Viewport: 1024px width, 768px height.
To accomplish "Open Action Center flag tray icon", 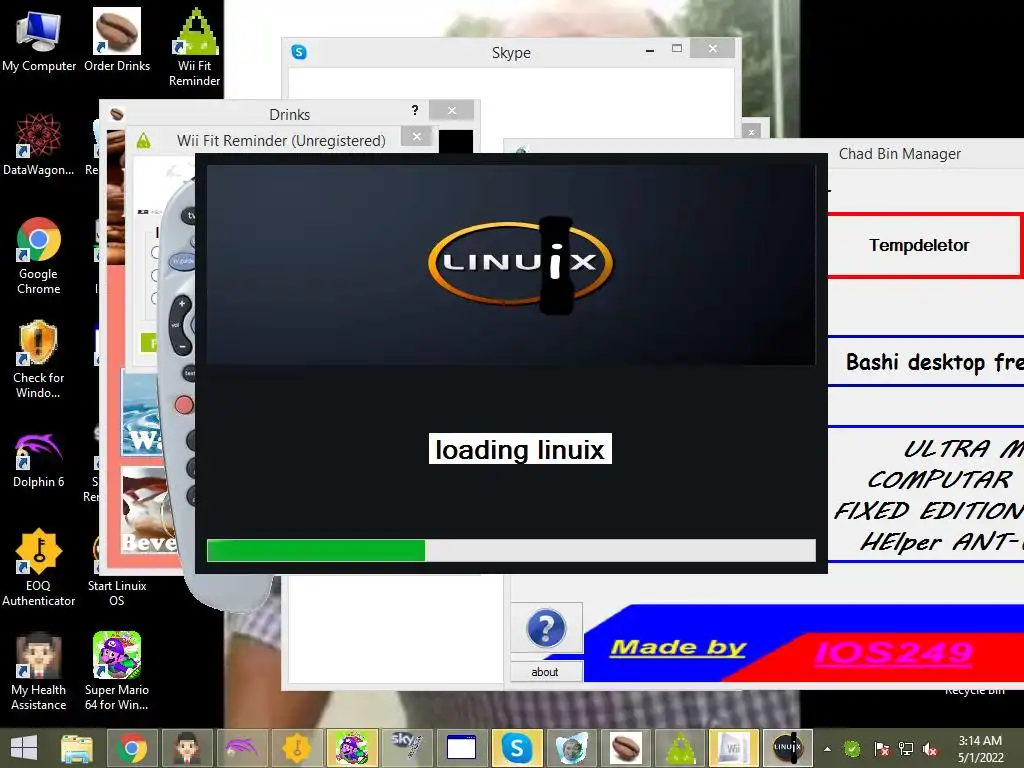I will (x=881, y=749).
